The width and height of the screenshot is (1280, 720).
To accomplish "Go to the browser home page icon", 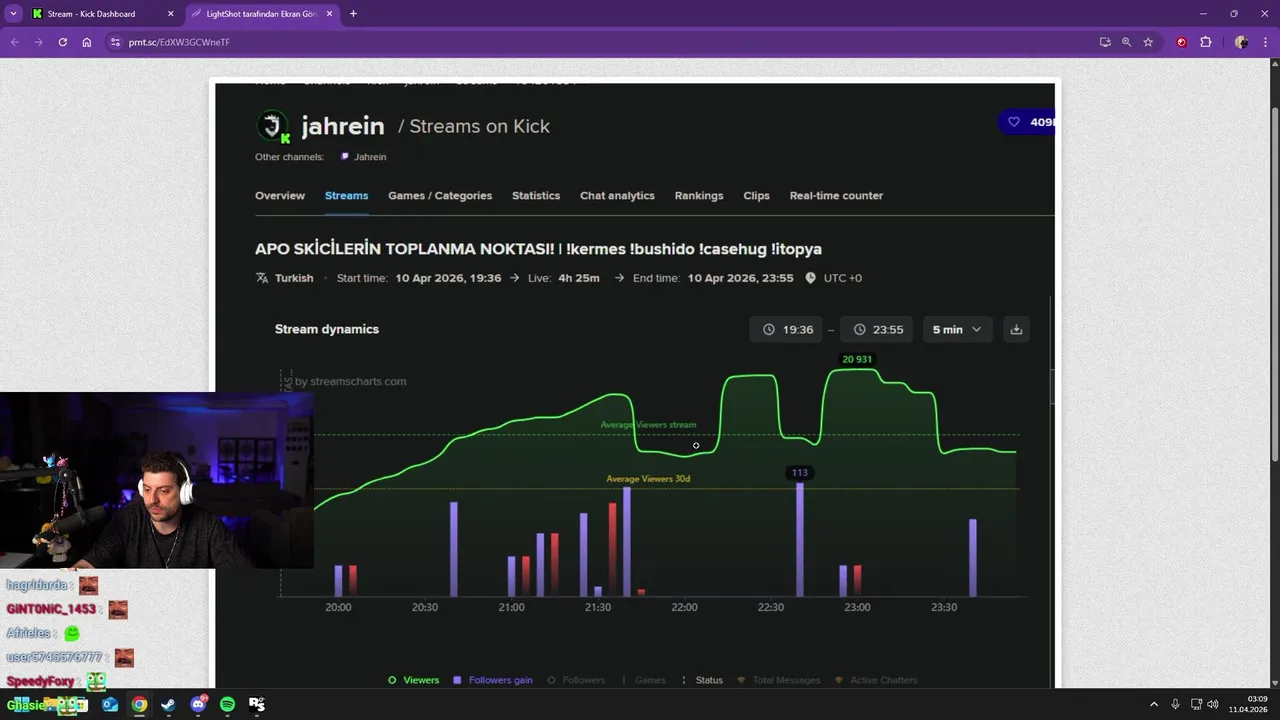I will [x=87, y=42].
